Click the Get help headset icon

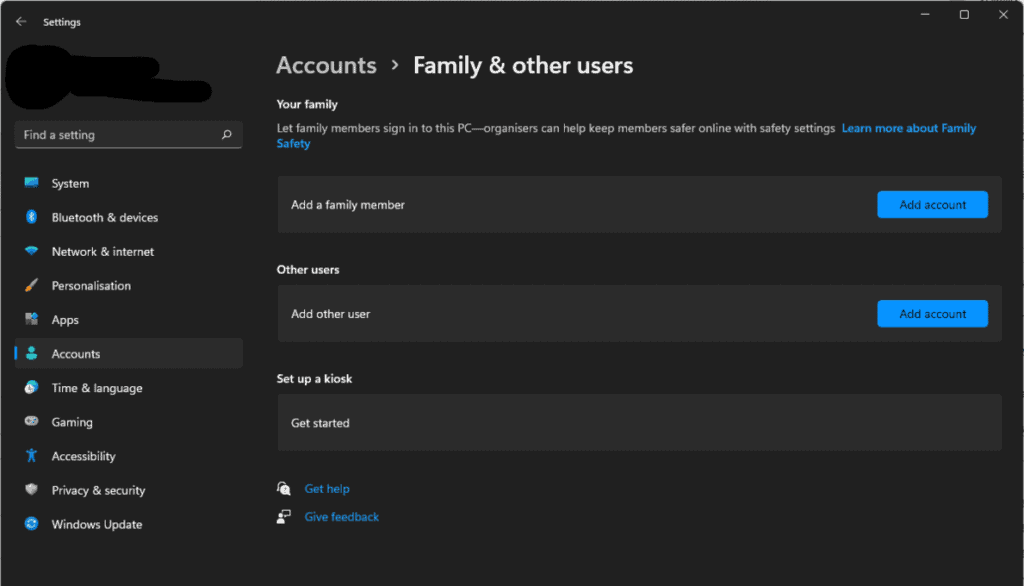tap(283, 488)
